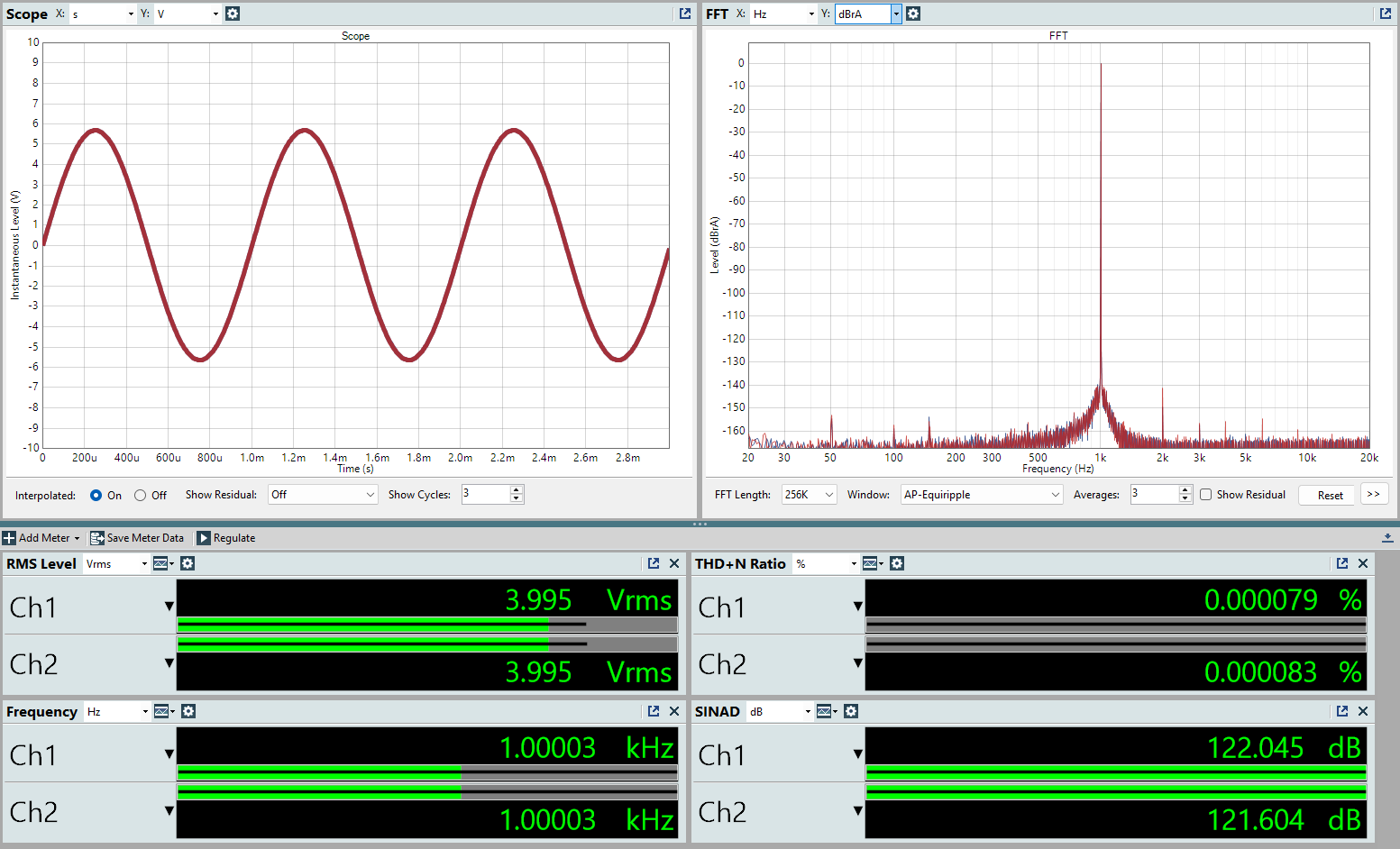Enable FFT Show Residual checkbox
This screenshot has height=849, width=1400.
coord(1206,495)
